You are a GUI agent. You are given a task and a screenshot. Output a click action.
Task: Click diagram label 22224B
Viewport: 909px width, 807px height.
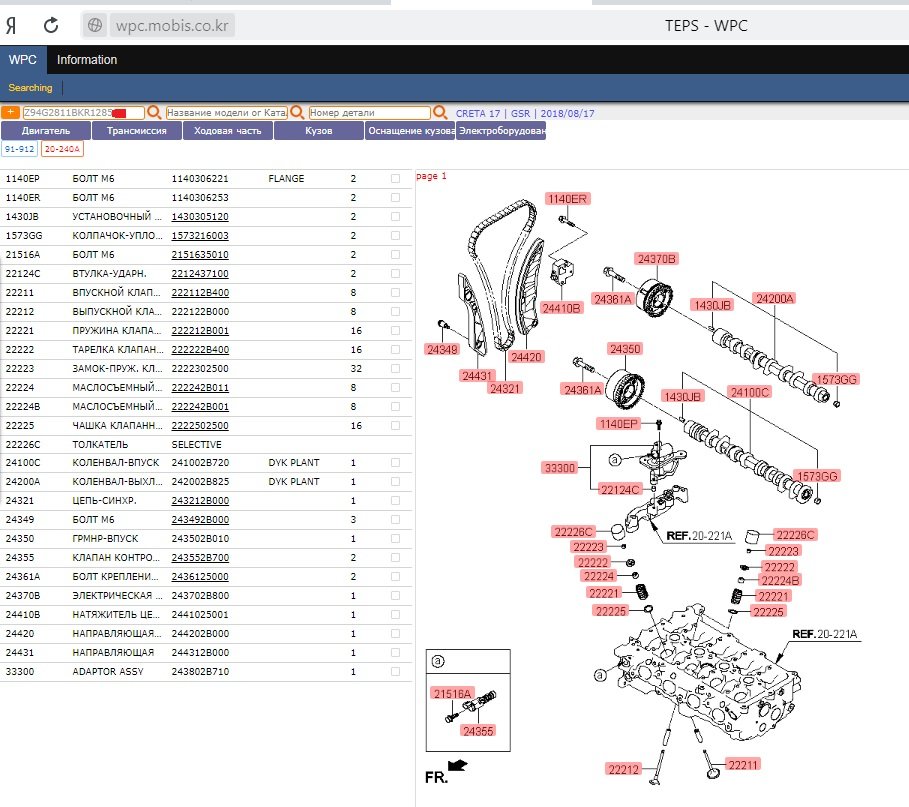(780, 580)
